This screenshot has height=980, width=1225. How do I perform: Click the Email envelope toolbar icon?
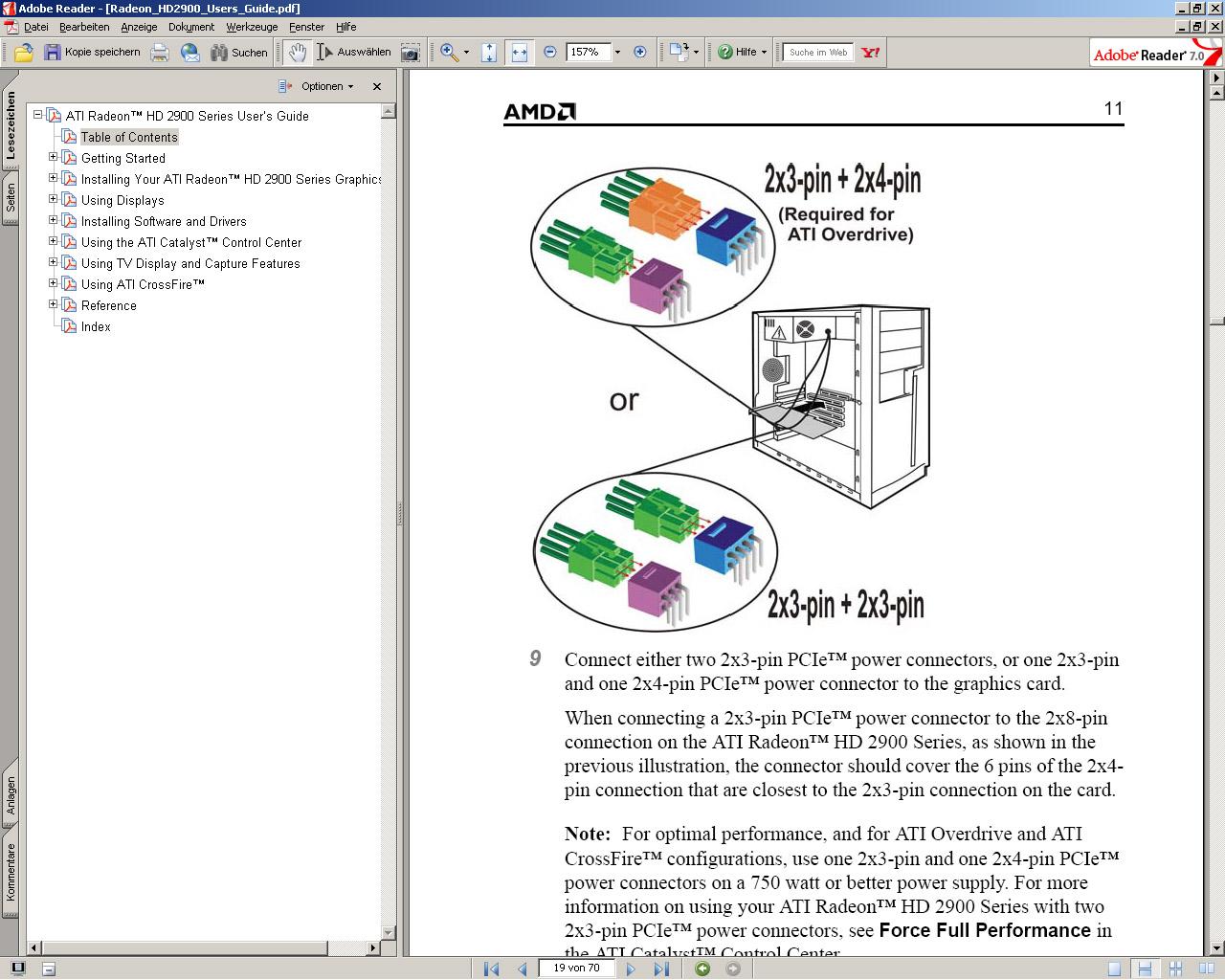(x=190, y=53)
